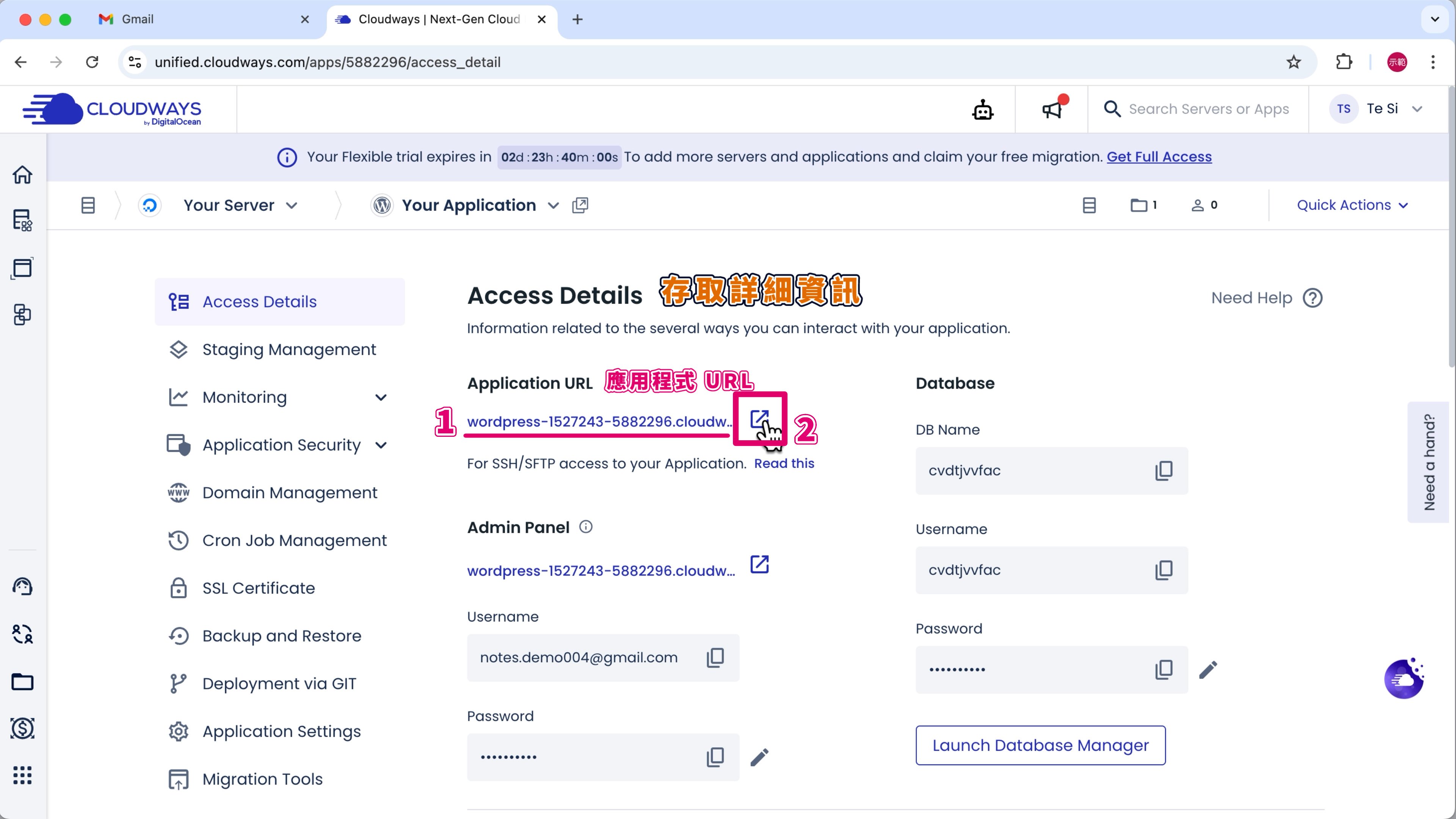Click the Search Servers or Apps field
This screenshot has height=819, width=1456.
point(1208,109)
